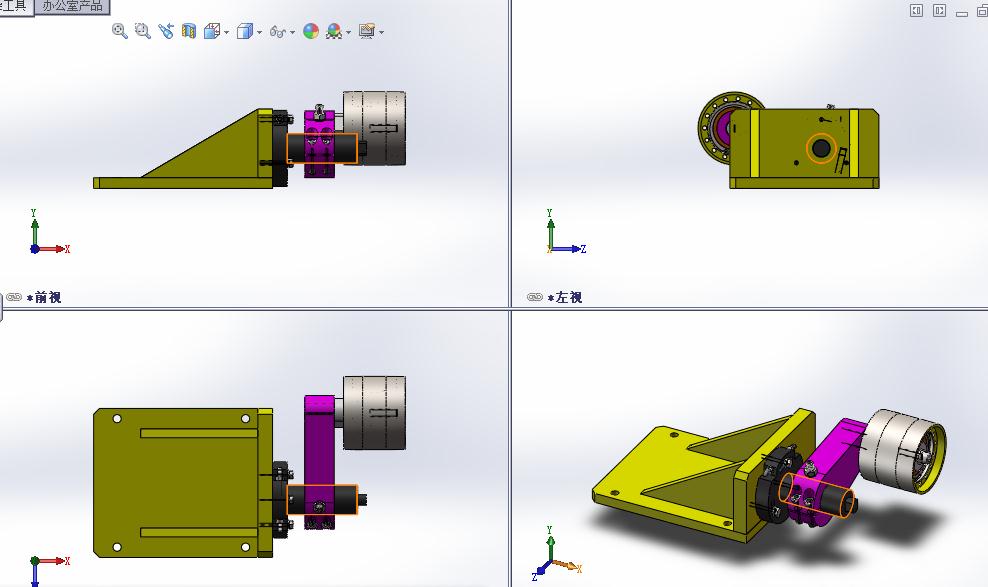Expand the Apply Scene dropdown arrow
Image resolution: width=988 pixels, height=587 pixels.
[x=348, y=32]
